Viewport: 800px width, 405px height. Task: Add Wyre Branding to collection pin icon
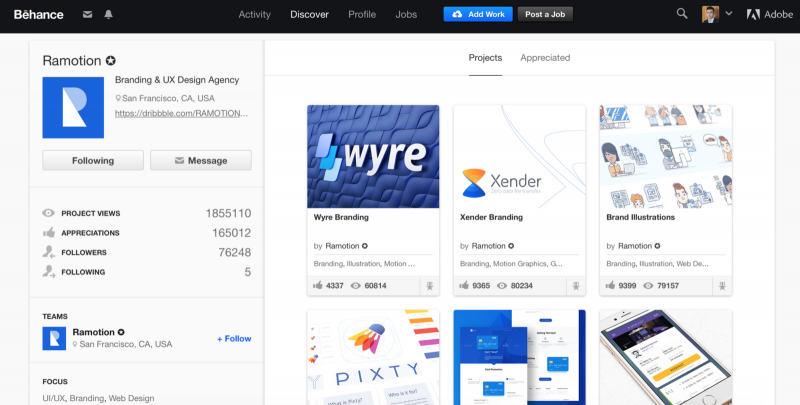tap(430, 286)
